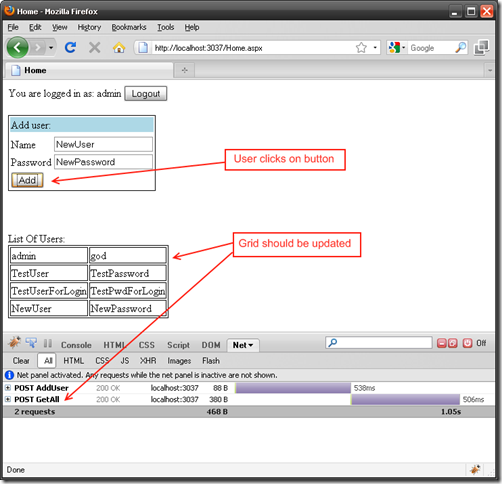Open the Bookmarks menu
Image resolution: width=502 pixels, height=484 pixels.
pos(129,27)
